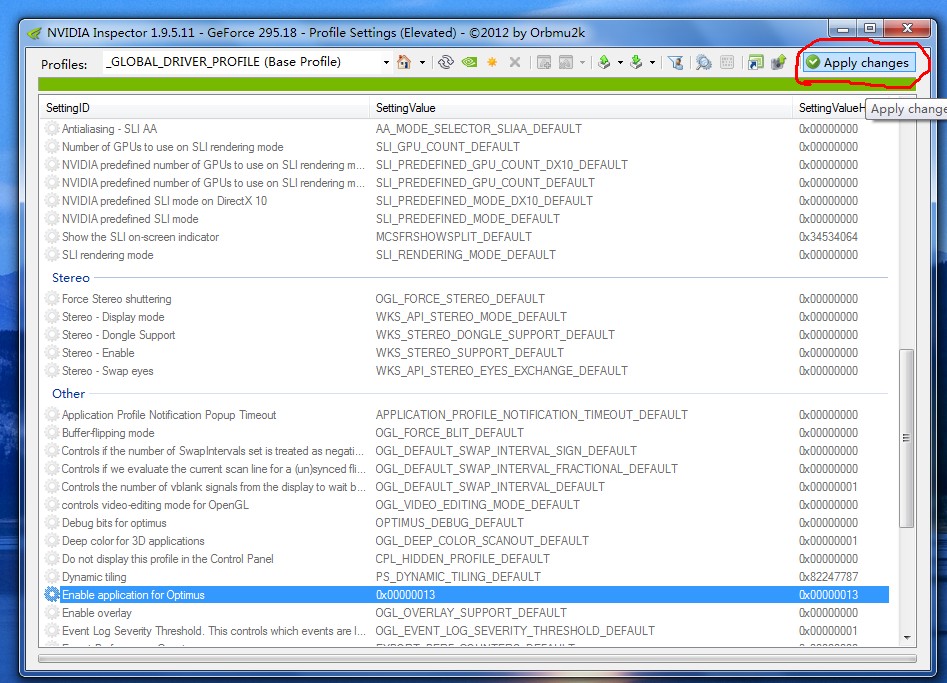This screenshot has height=683, width=947.
Task: Click the OPTIMUS_DEBUG_DEFAULT value
Action: (x=449, y=522)
